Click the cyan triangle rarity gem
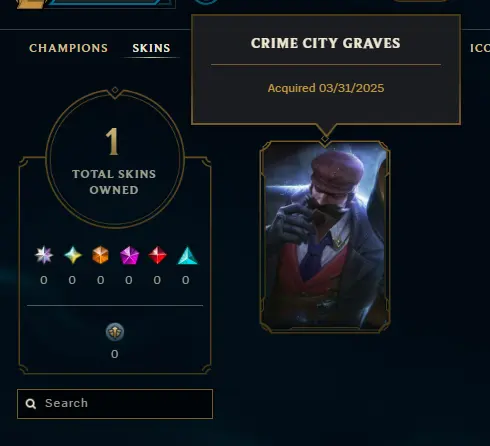Screen dimensions: 490x446 point(187,255)
